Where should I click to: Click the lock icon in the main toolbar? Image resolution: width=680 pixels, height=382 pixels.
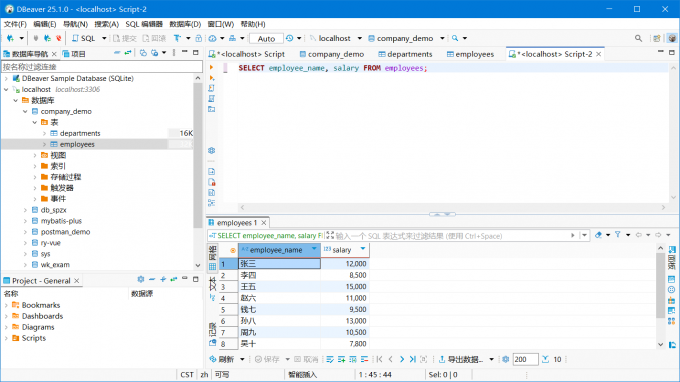[x=199, y=38]
